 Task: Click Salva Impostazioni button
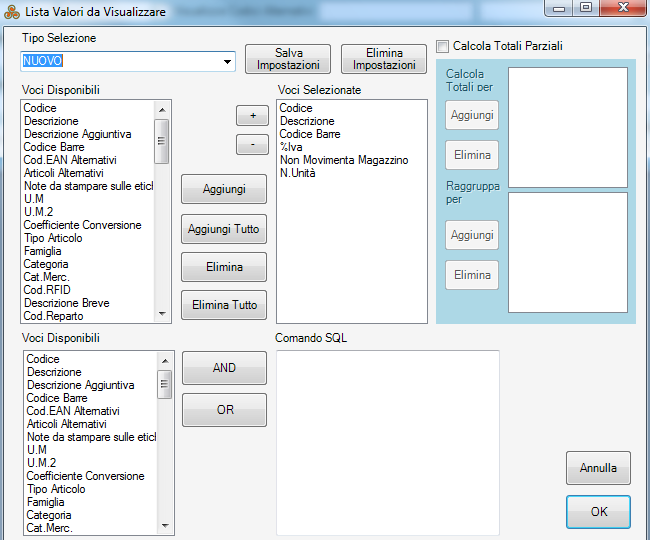pyautogui.click(x=288, y=59)
